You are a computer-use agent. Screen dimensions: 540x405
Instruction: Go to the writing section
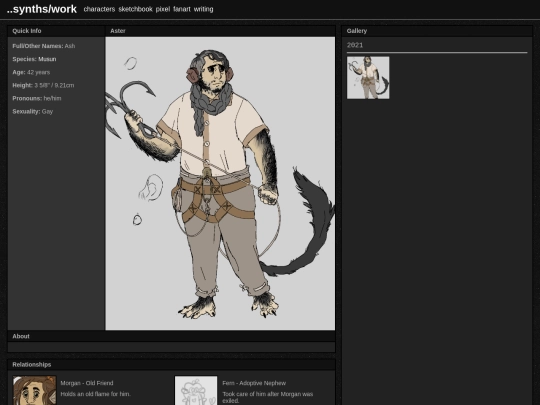[x=203, y=9]
